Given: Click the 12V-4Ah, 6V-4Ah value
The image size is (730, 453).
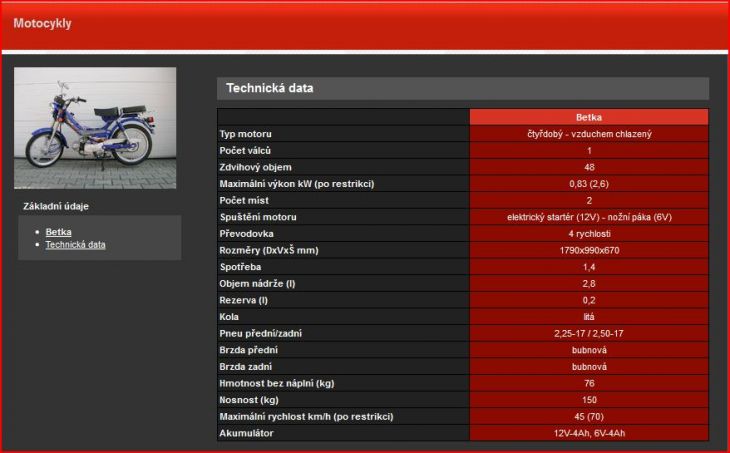Looking at the screenshot, I should pyautogui.click(x=589, y=433).
